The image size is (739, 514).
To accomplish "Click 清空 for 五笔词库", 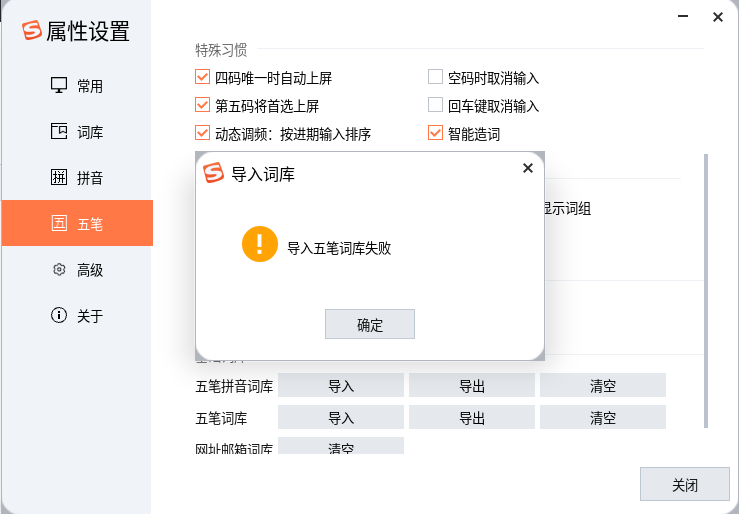I will tap(603, 417).
